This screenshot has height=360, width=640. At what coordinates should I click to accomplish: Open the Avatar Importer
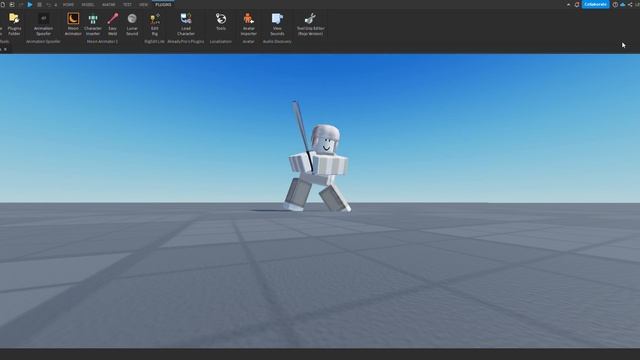pos(249,24)
